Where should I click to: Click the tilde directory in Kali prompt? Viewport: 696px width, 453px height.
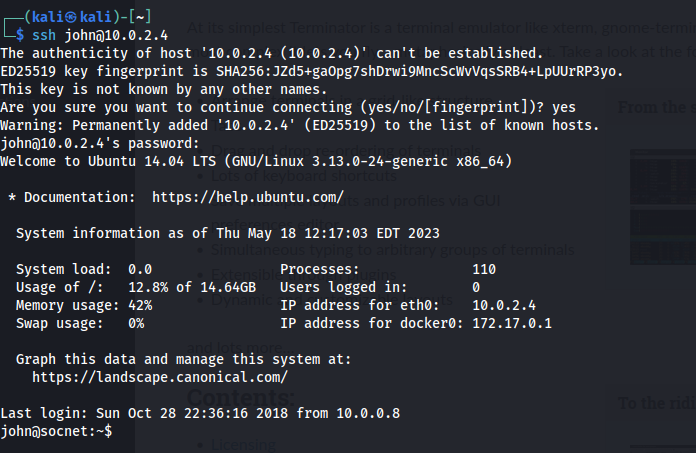tap(140, 18)
